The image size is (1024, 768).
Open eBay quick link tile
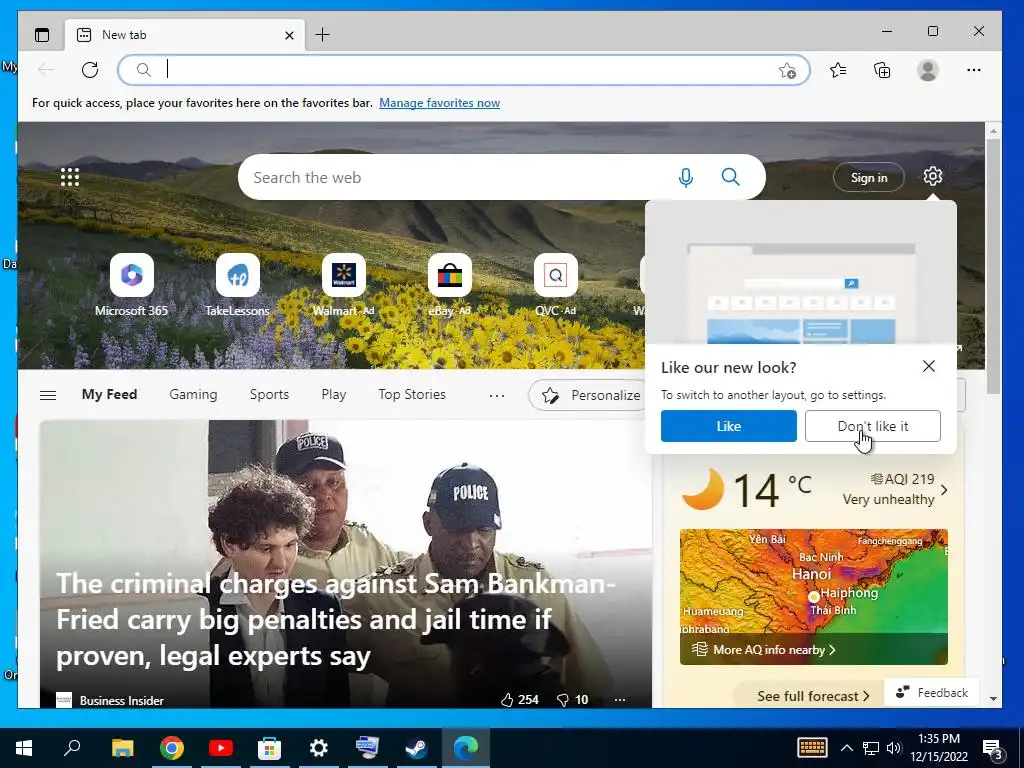click(x=449, y=285)
